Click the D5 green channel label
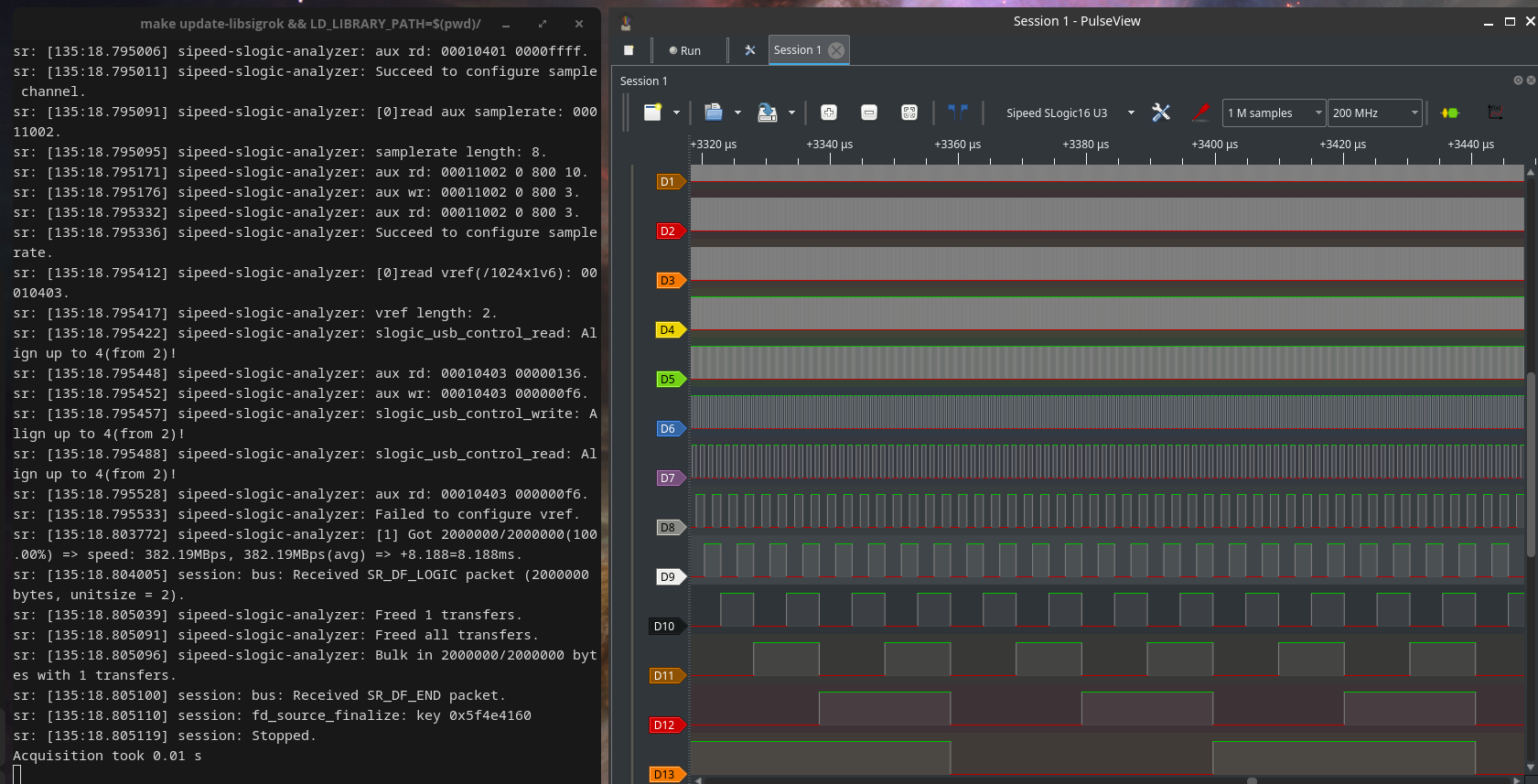This screenshot has height=784, width=1538. point(669,379)
